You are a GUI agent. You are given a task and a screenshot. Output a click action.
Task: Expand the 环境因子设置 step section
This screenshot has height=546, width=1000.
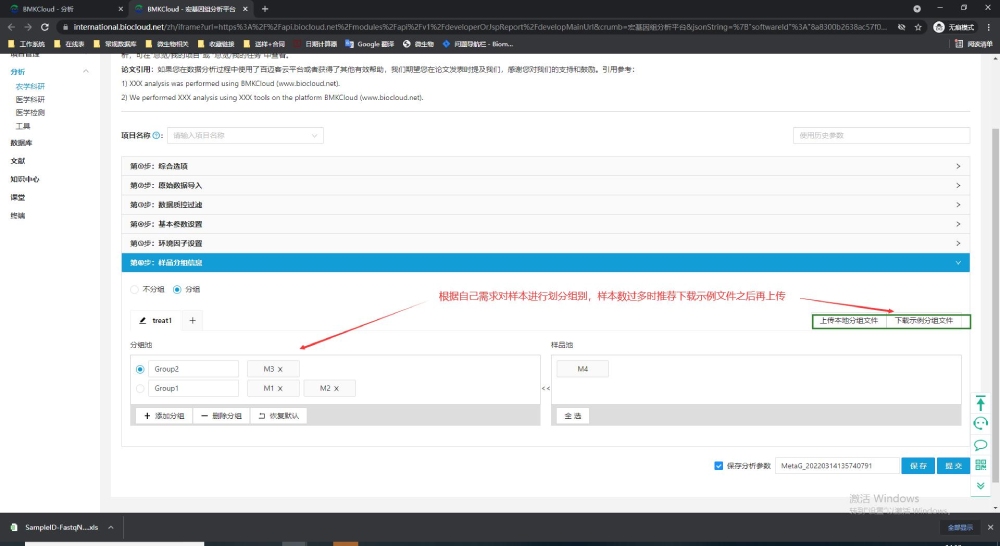tap(545, 243)
